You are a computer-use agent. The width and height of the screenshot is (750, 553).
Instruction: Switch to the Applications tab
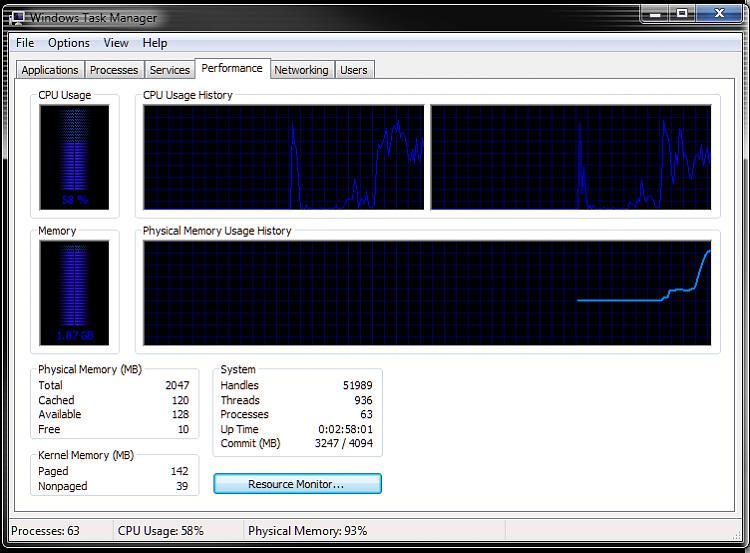50,70
